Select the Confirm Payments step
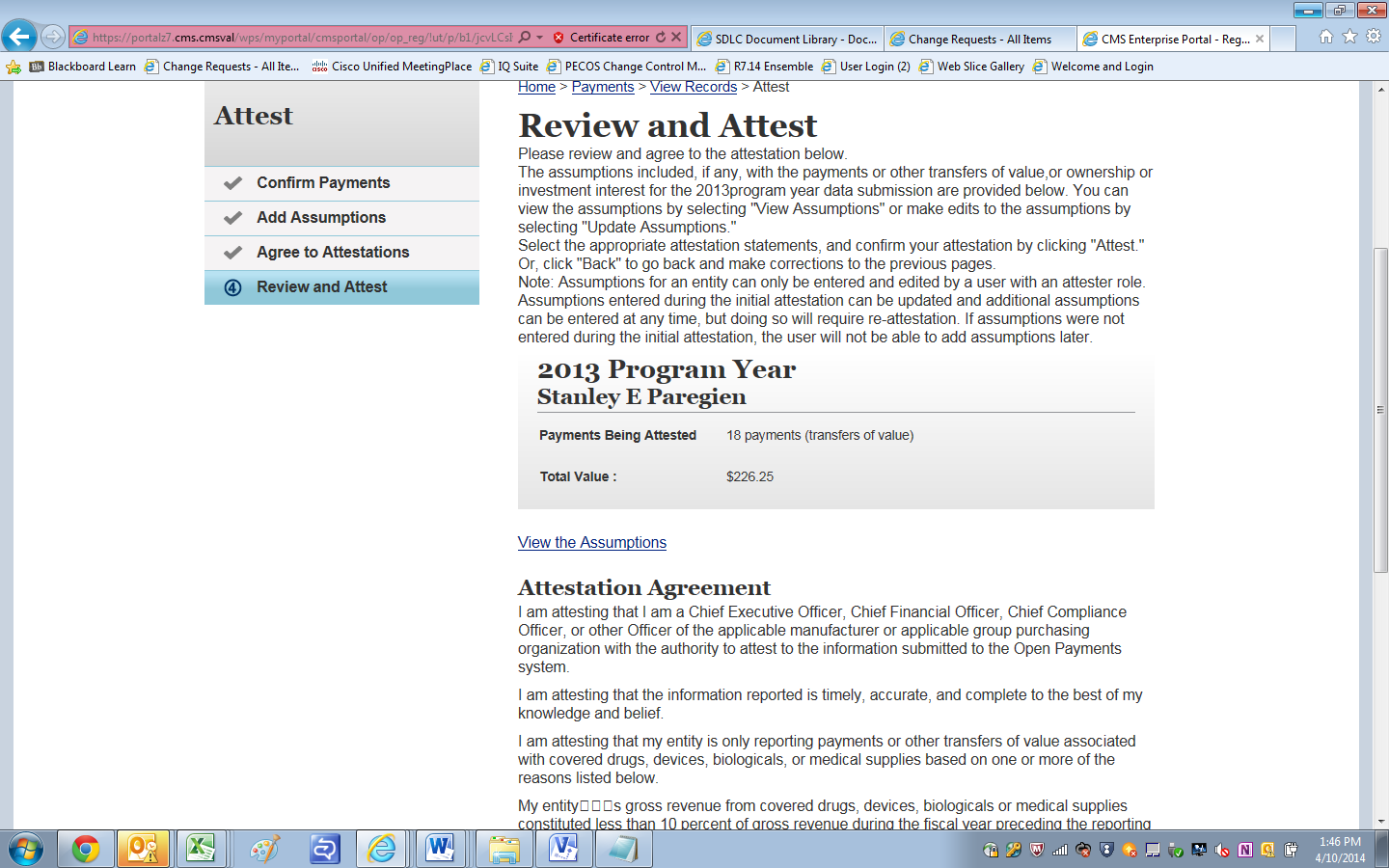Screen dimensions: 1389x868 [x=341, y=183]
